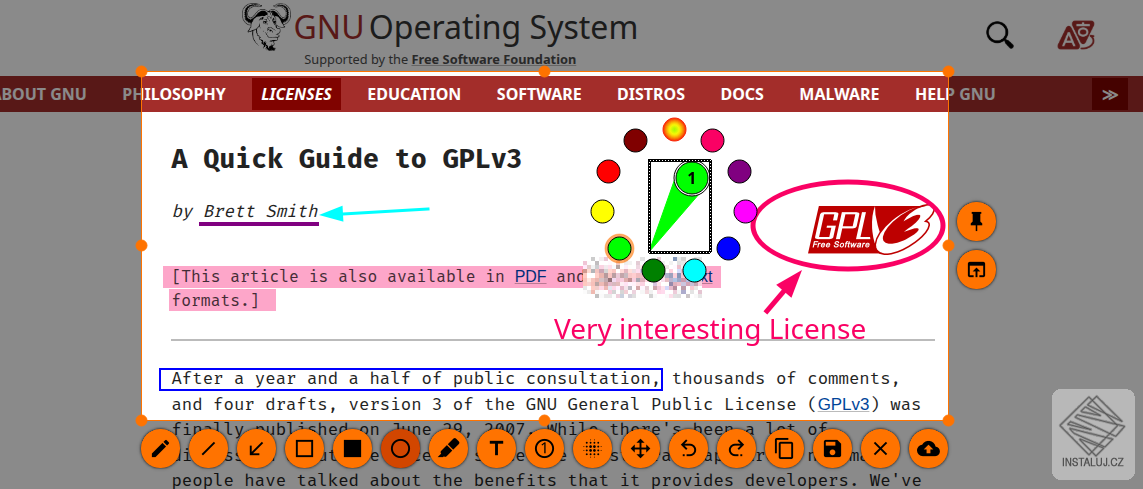Screen dimensions: 1143x489
Task: Open the language translations icon
Action: 1076,35
